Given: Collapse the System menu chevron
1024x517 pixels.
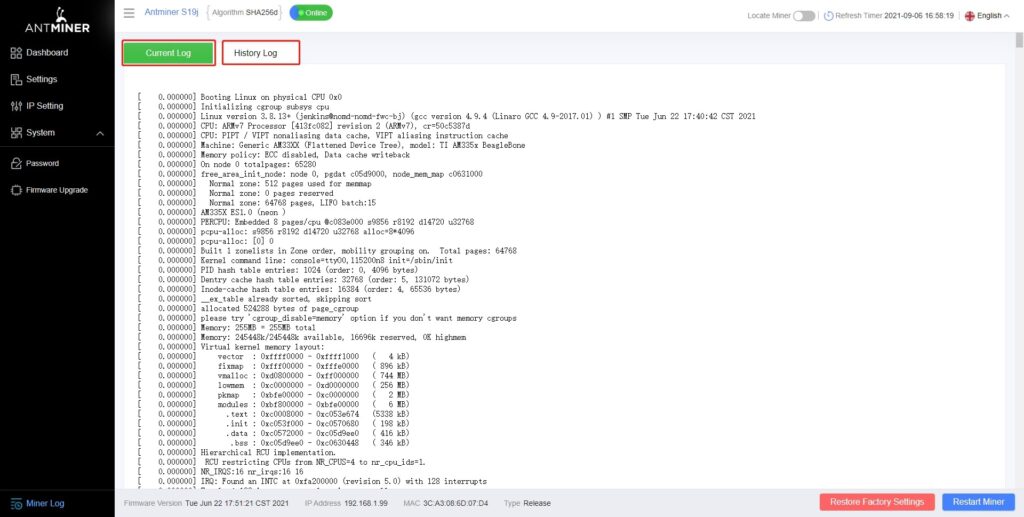Looking at the screenshot, I should (100, 133).
